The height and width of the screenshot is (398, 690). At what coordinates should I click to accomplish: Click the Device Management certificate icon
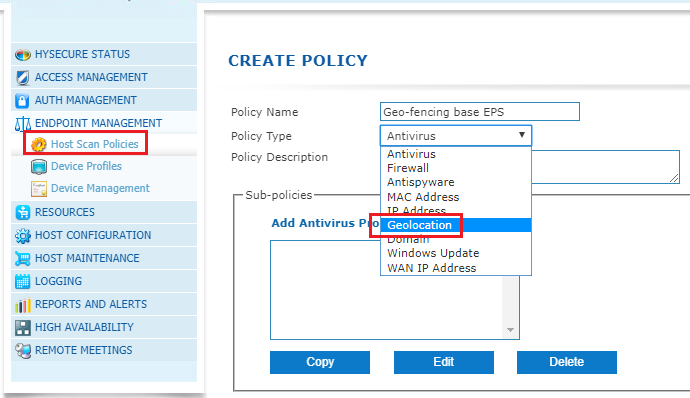click(x=39, y=188)
